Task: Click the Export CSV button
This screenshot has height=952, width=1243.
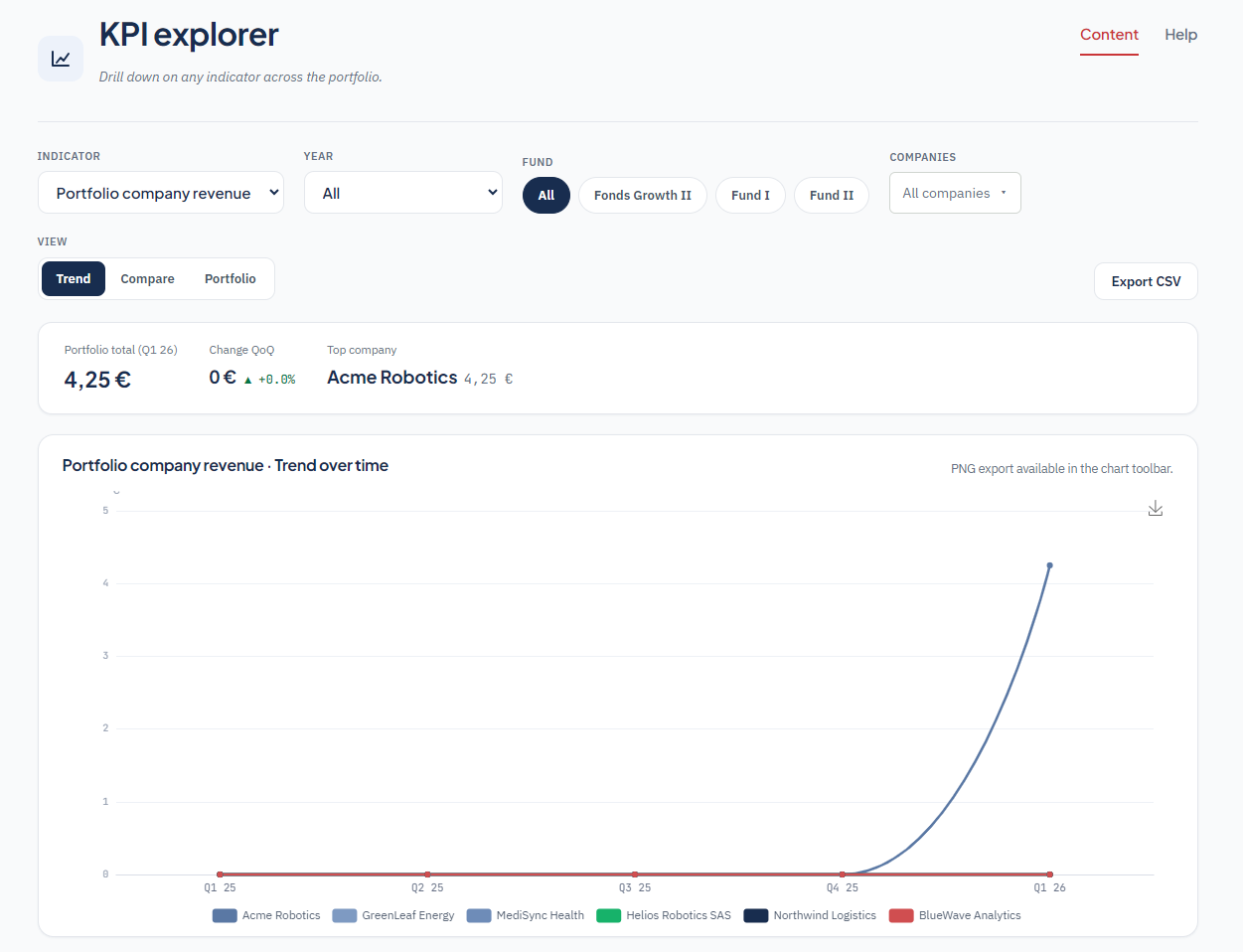Action: [1146, 281]
